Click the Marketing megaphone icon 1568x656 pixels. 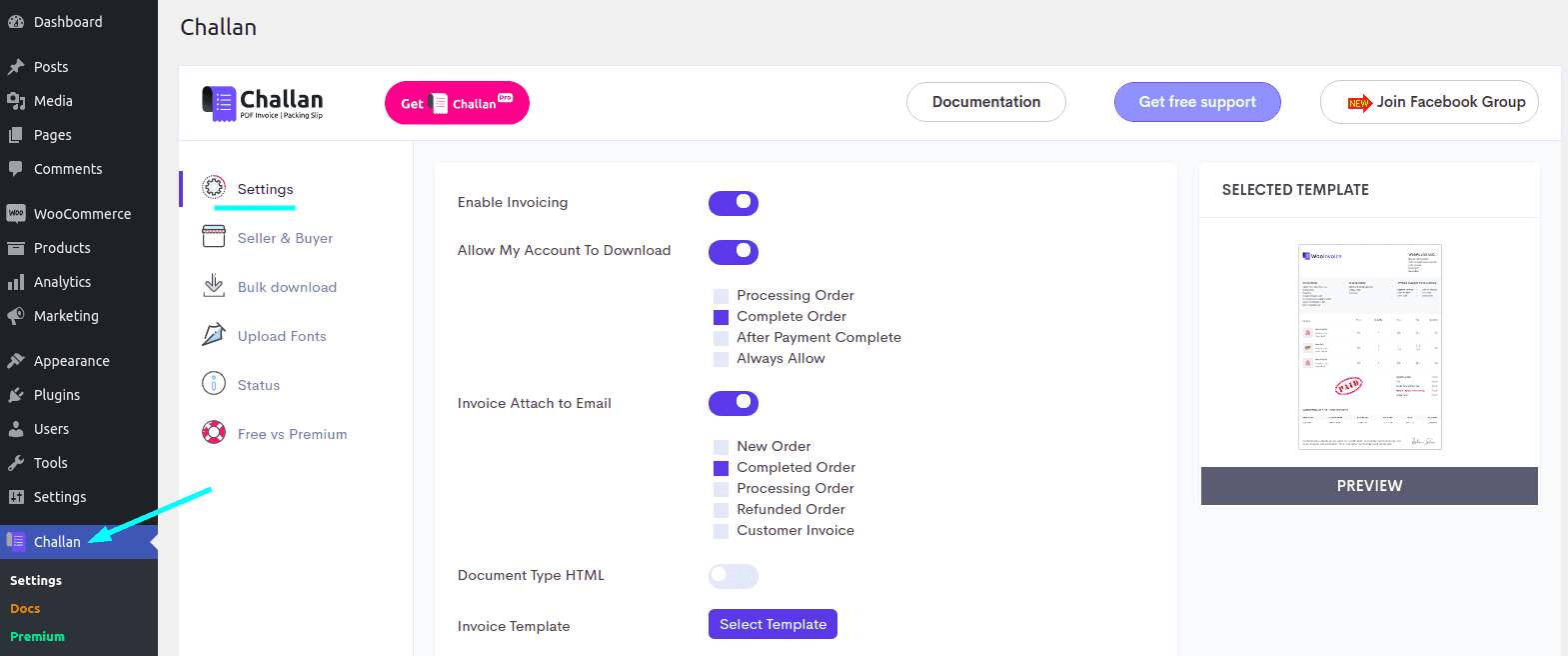[16, 316]
